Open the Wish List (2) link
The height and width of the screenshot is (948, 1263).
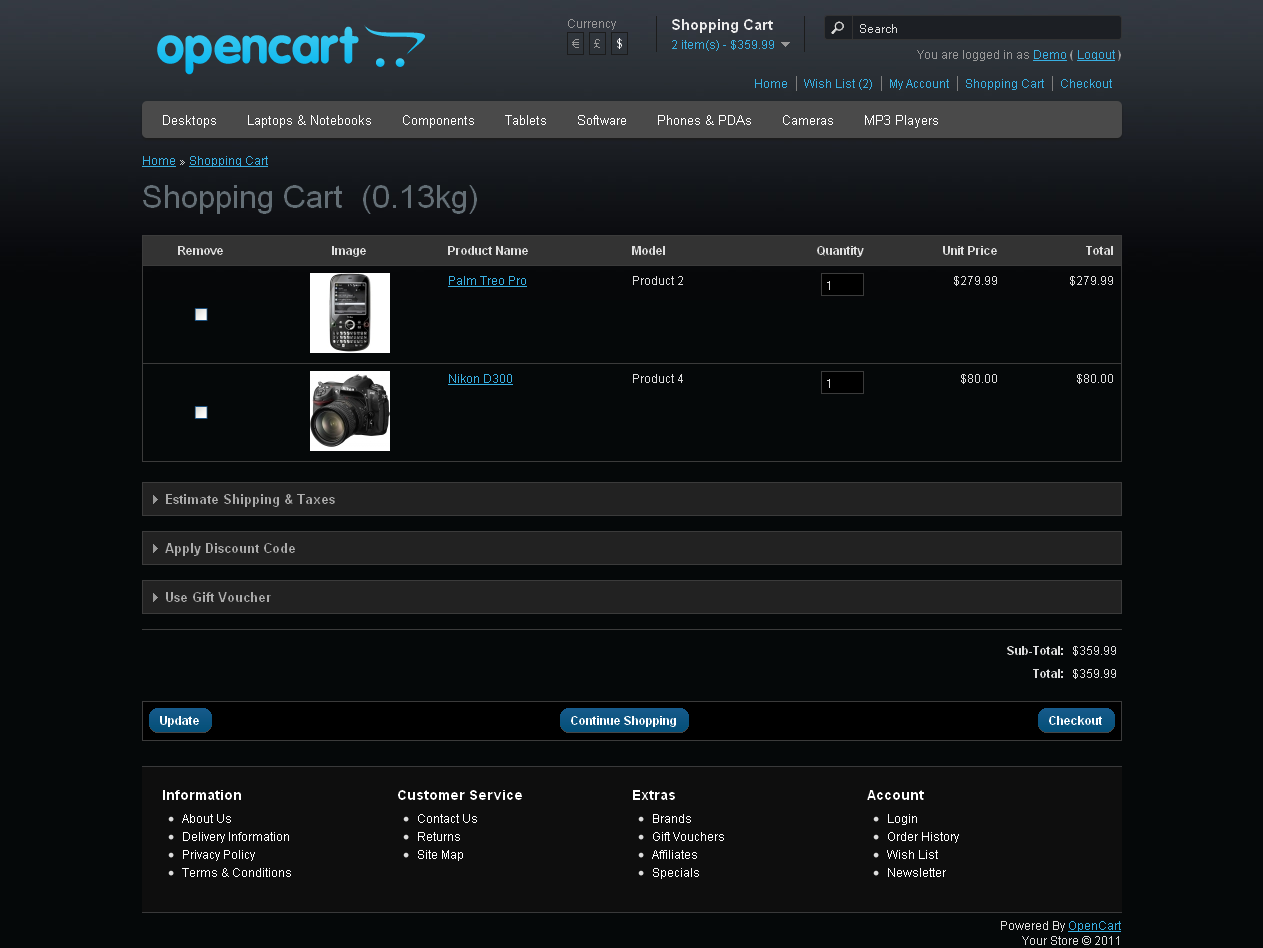point(837,84)
